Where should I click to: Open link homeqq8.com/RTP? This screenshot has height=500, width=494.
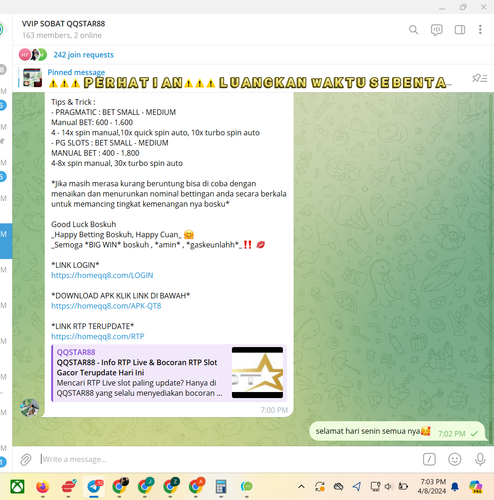(98, 336)
